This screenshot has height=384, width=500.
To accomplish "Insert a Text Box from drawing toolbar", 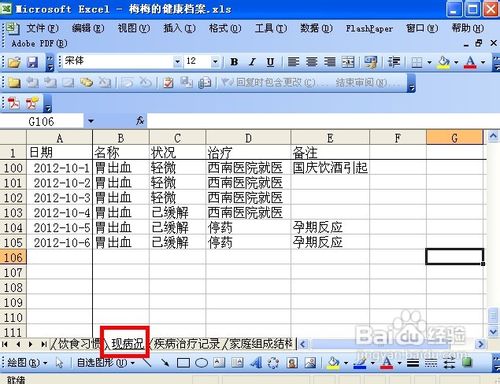I will 219,363.
